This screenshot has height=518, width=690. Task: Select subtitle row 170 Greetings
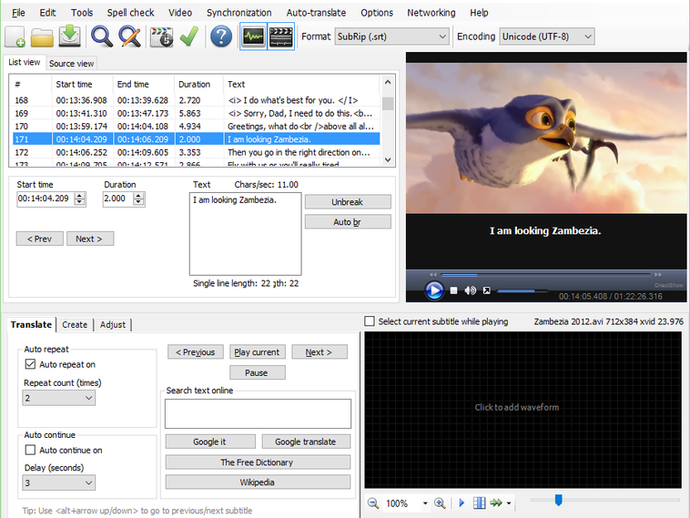tap(196, 126)
